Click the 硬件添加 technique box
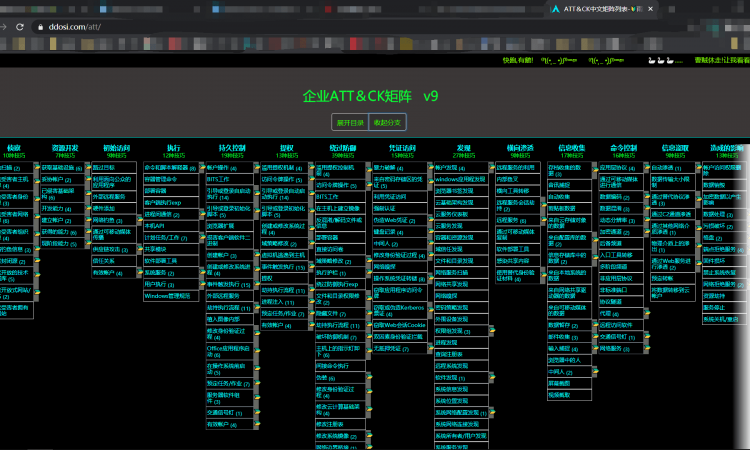The height and width of the screenshot is (450, 750). pyautogui.click(x=114, y=209)
